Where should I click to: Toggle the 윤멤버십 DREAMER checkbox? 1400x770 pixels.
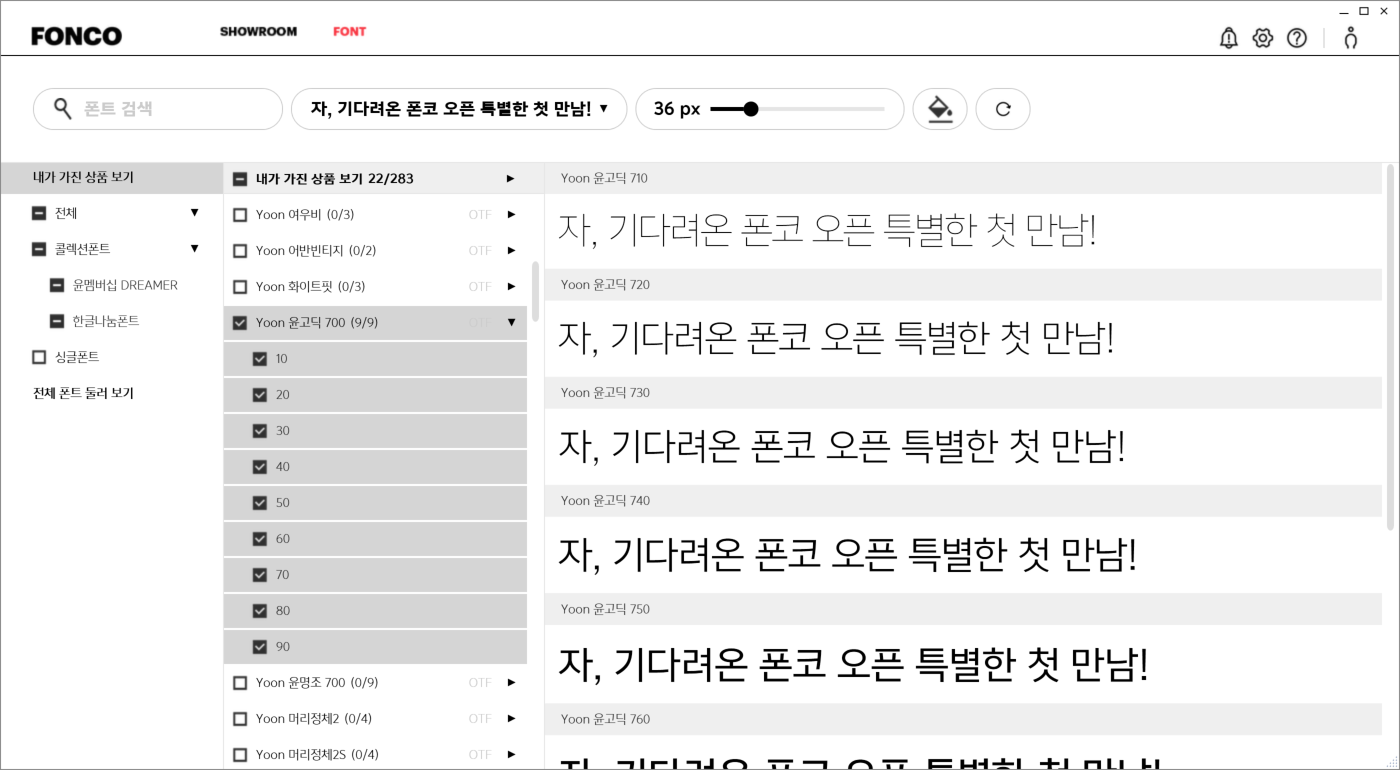pos(57,285)
